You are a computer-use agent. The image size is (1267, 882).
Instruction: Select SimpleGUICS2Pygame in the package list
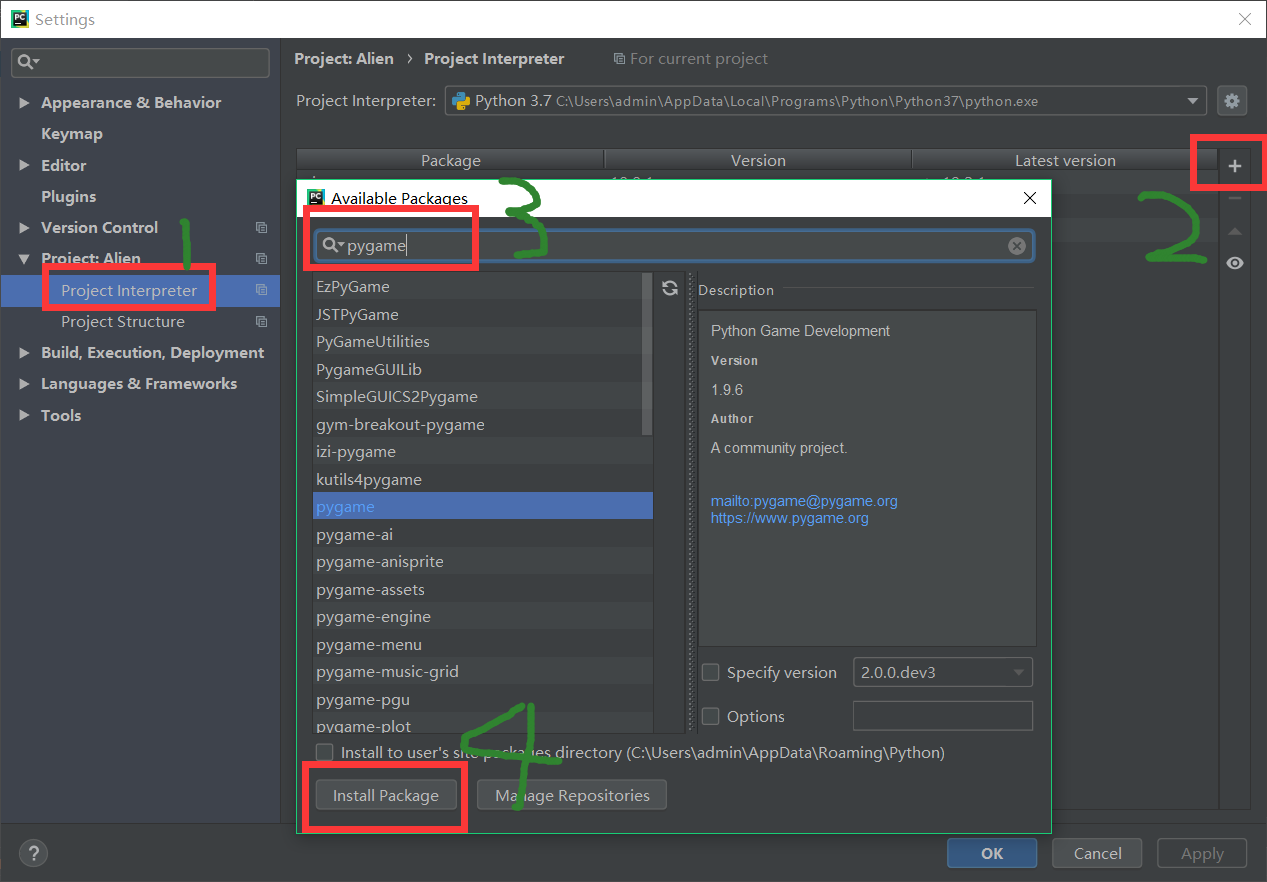point(482,397)
